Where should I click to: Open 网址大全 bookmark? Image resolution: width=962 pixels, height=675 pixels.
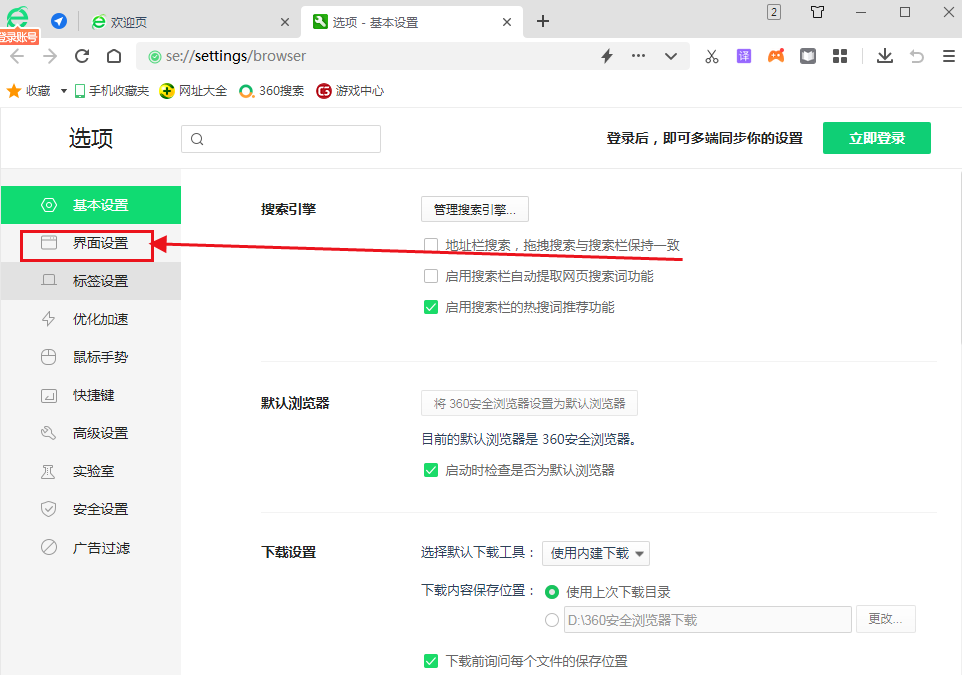coord(193,91)
